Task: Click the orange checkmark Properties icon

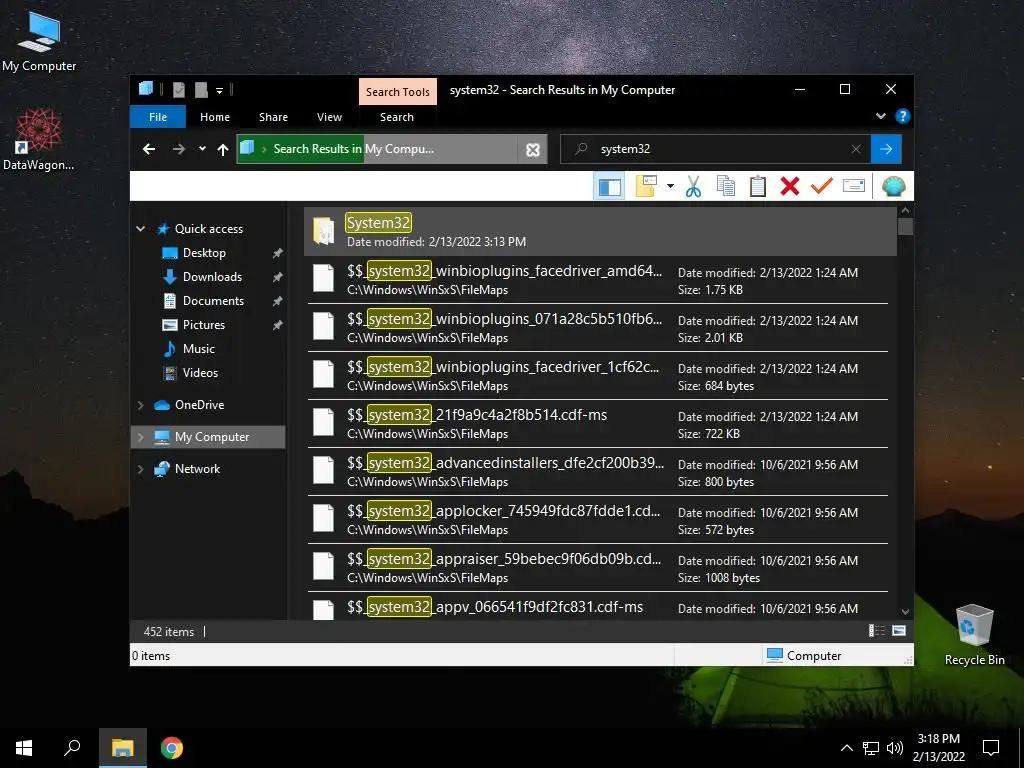Action: coord(822,186)
